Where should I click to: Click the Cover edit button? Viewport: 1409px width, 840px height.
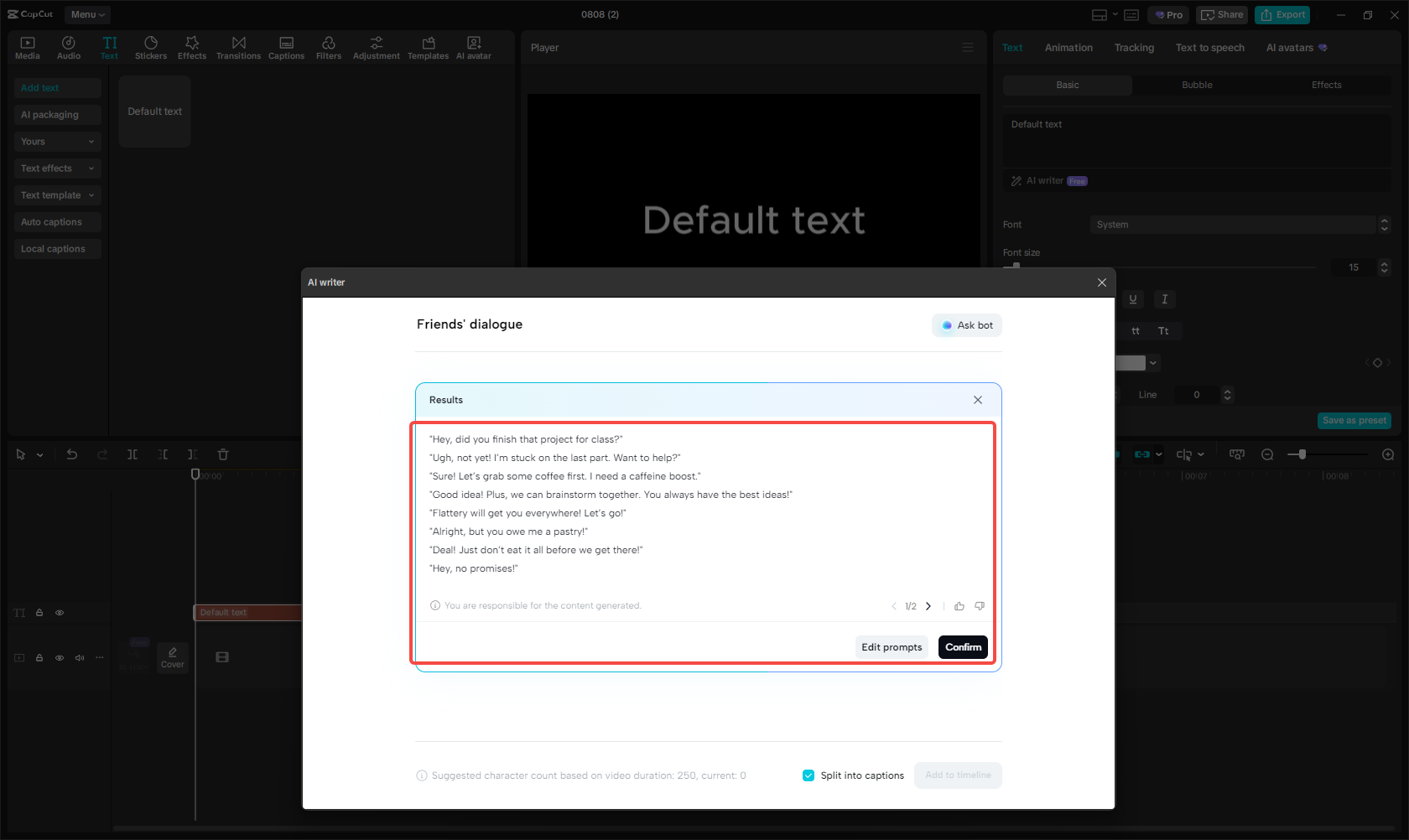pyautogui.click(x=173, y=657)
